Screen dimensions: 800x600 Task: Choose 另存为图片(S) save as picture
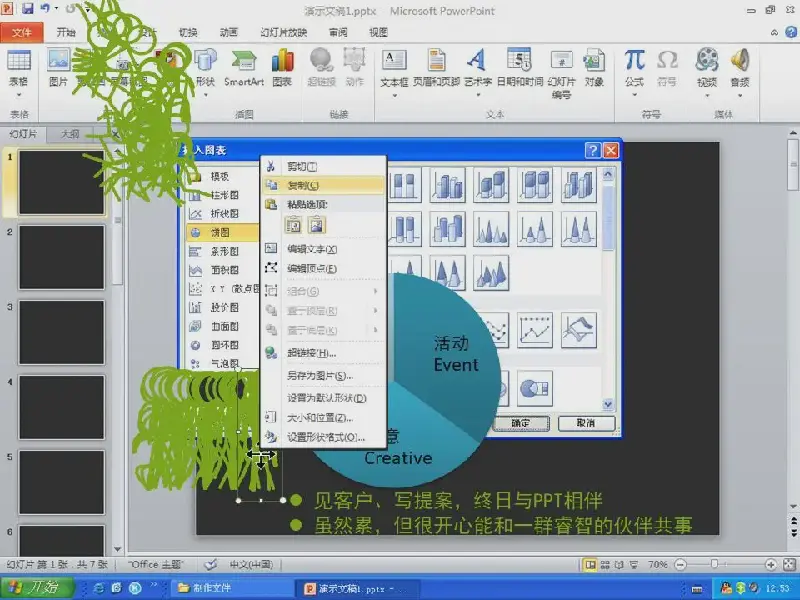tap(323, 376)
